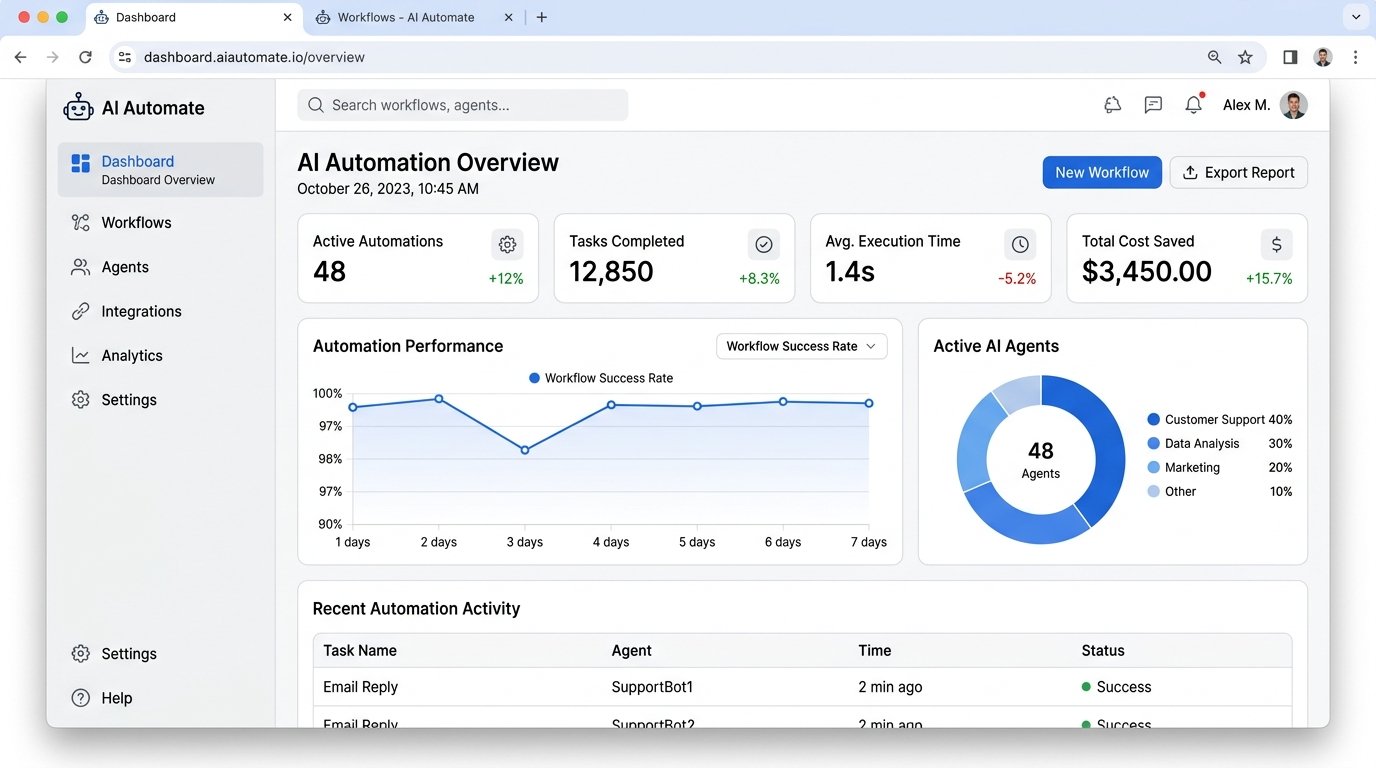Toggle the Workflow Success Rate chart legend
Image resolution: width=1376 pixels, height=768 pixels.
tap(601, 378)
